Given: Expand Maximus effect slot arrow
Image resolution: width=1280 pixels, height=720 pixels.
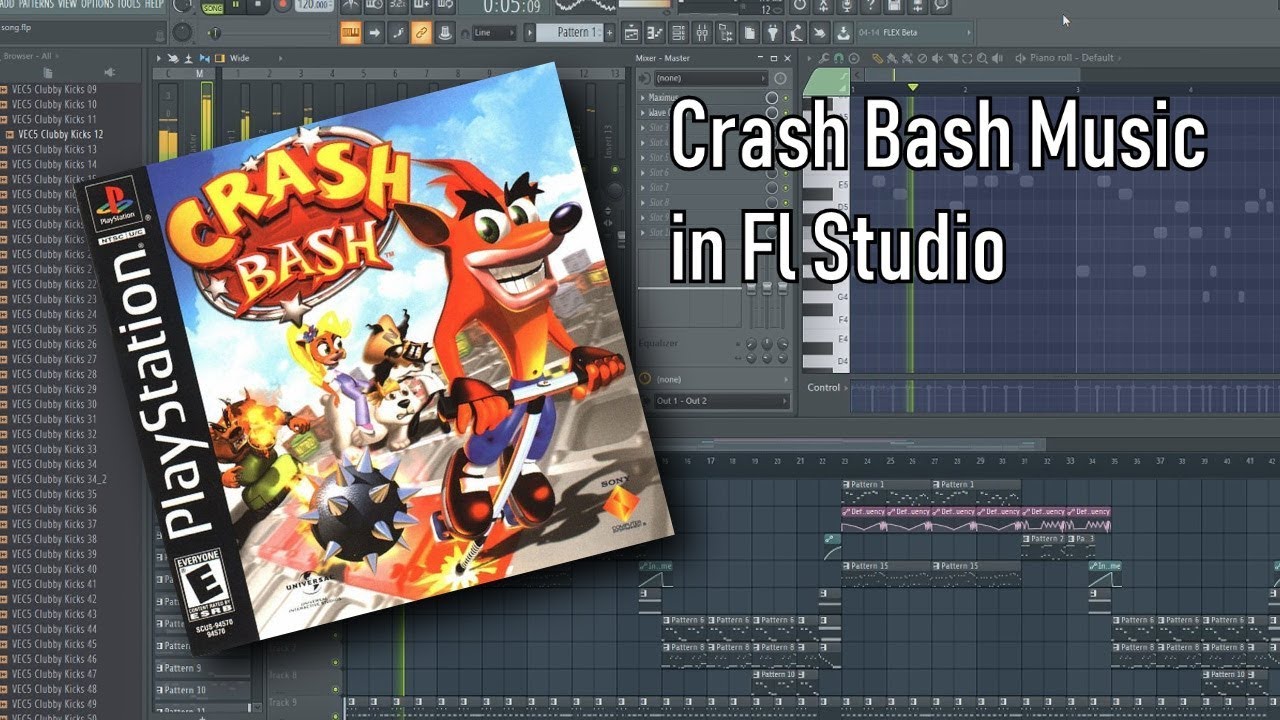Looking at the screenshot, I should pos(643,98).
